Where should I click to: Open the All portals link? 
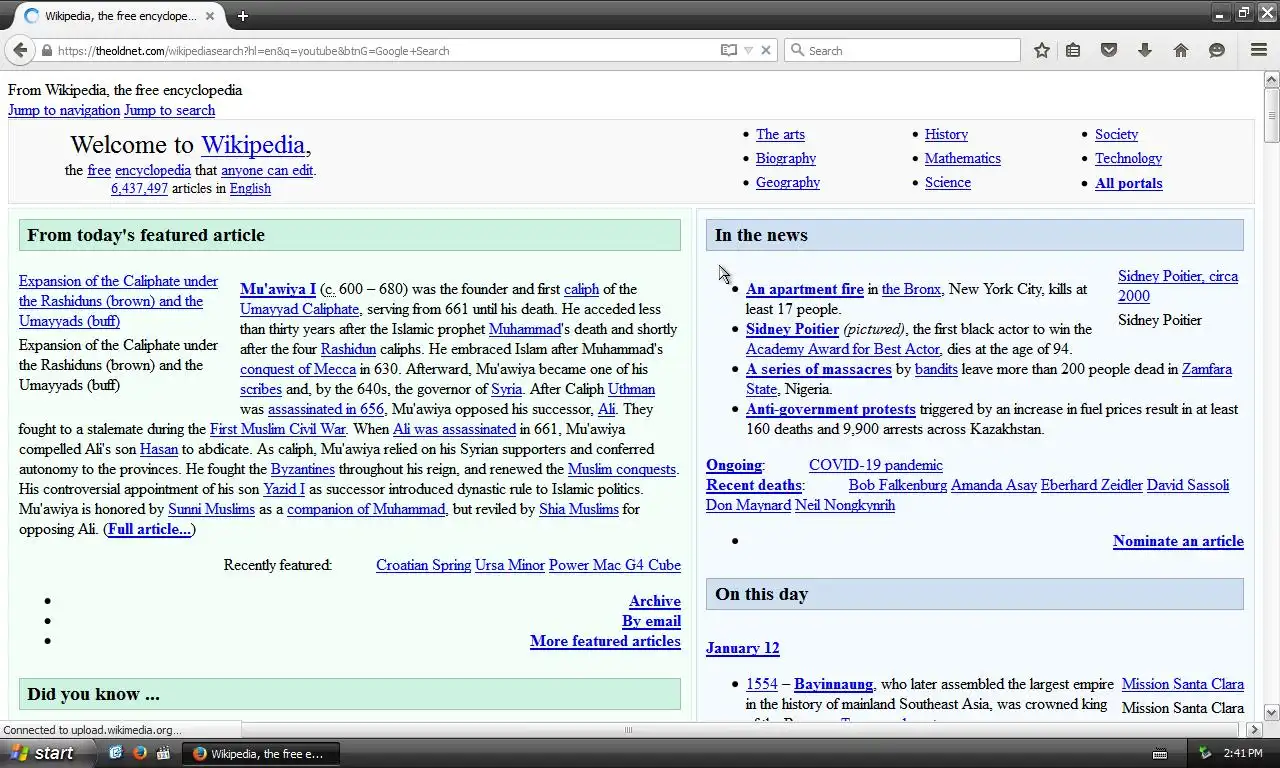(x=1128, y=183)
